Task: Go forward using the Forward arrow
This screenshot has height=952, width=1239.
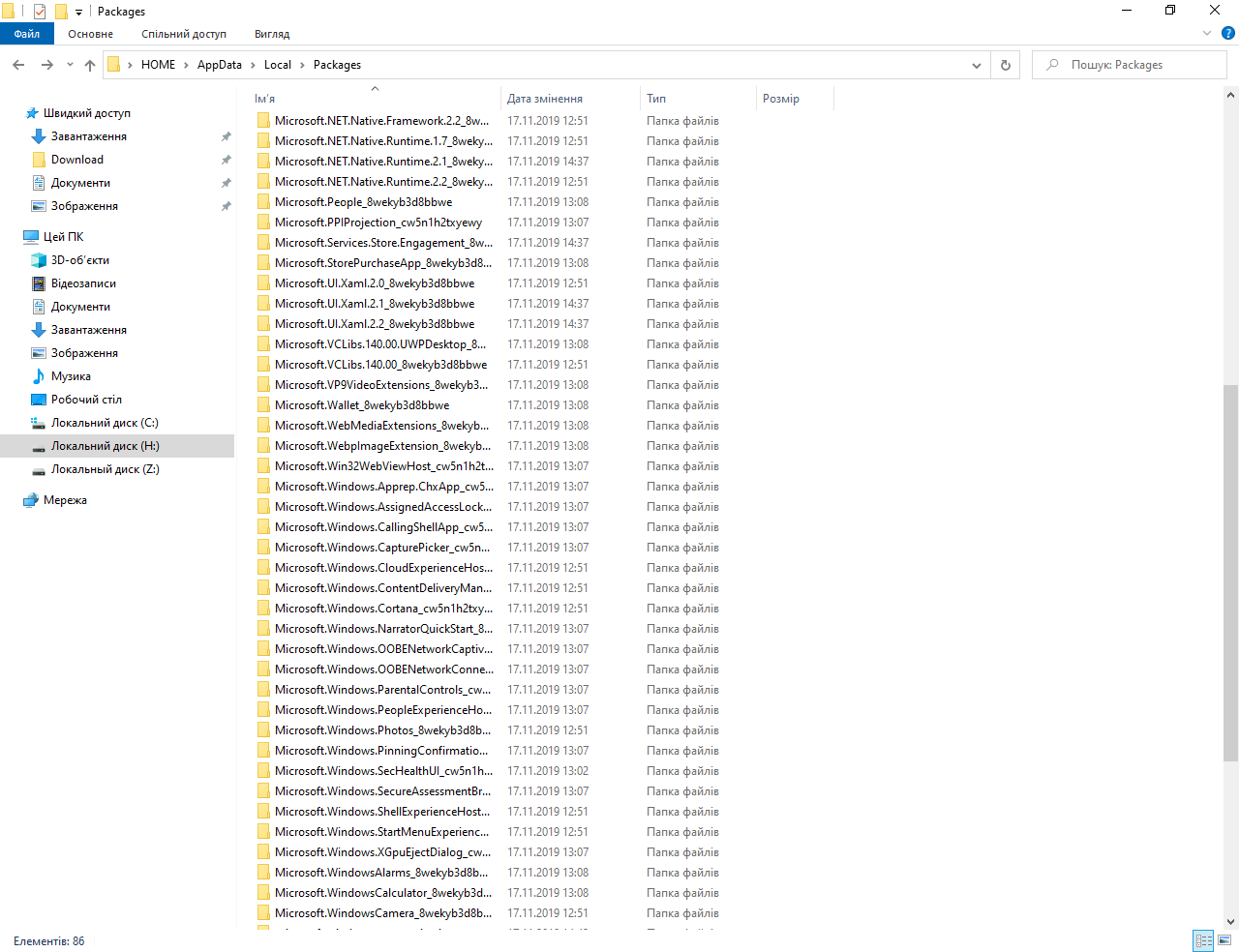Action: (46, 65)
